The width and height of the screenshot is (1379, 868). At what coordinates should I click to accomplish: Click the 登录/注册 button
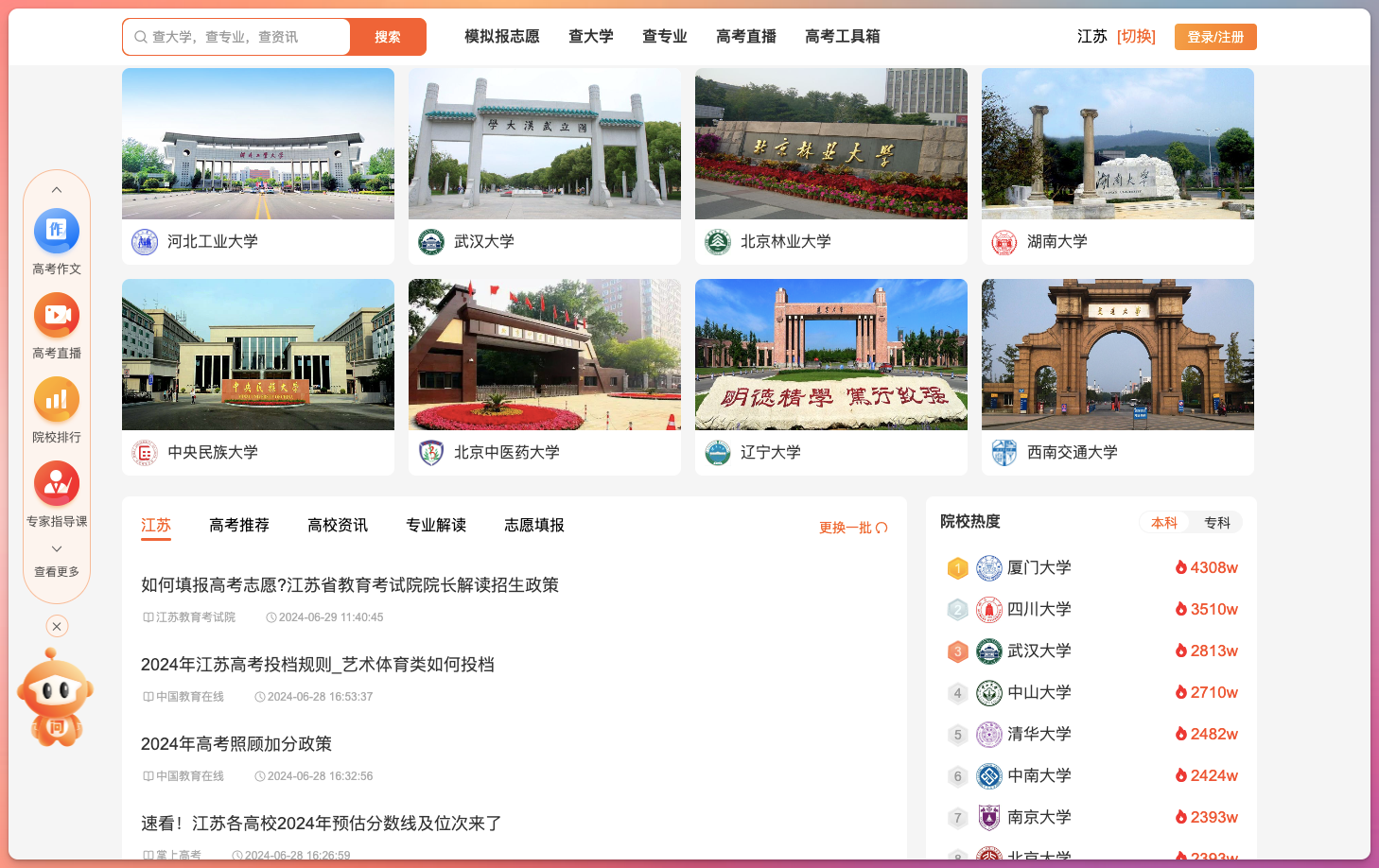click(1215, 37)
